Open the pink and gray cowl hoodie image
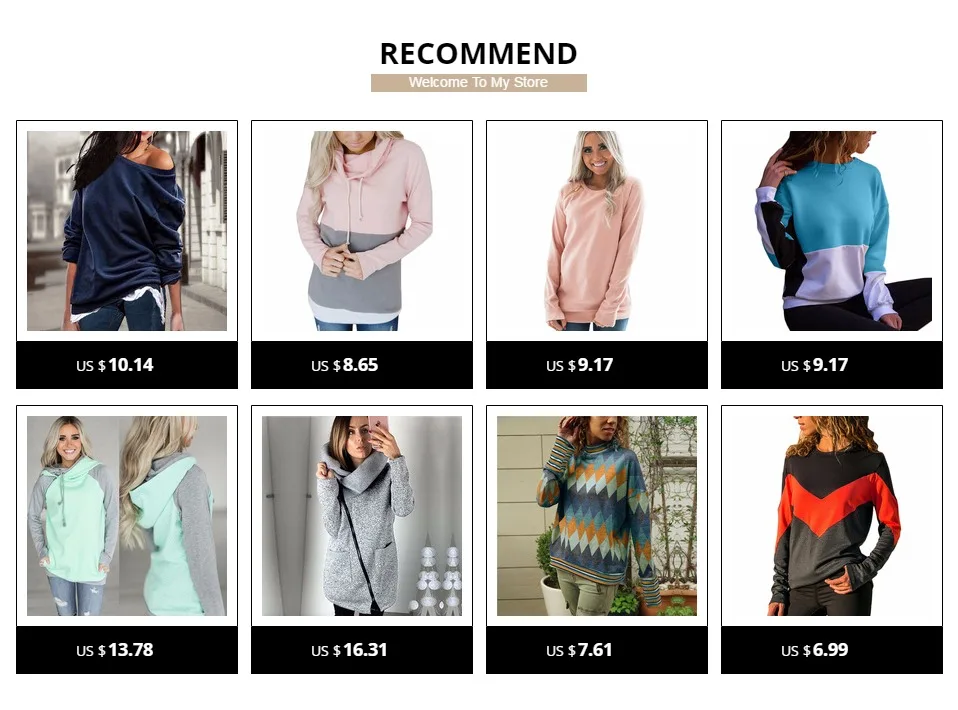Viewport: 958px width, 710px height. [362, 231]
